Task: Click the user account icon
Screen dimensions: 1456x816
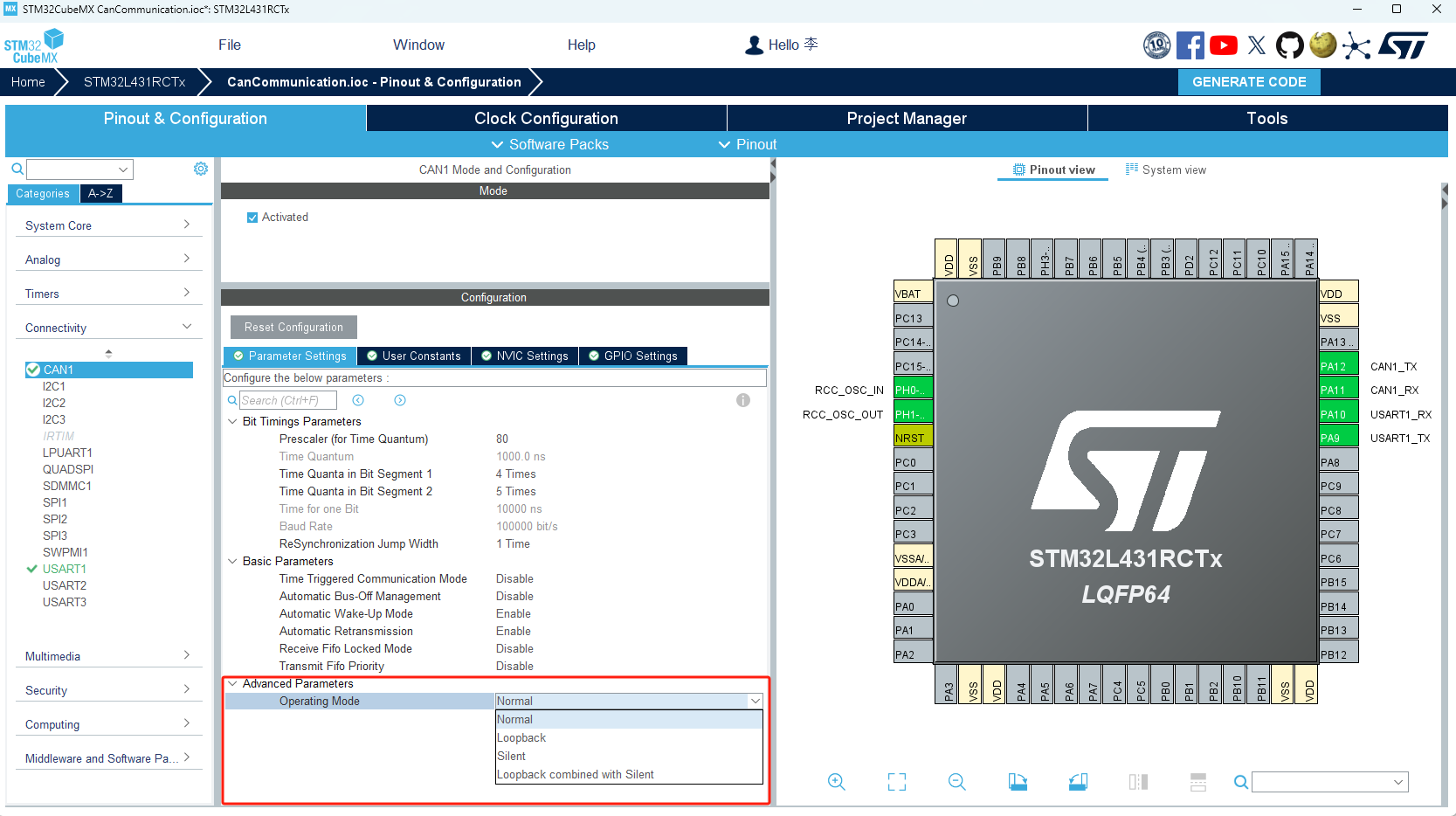Action: pyautogui.click(x=754, y=45)
